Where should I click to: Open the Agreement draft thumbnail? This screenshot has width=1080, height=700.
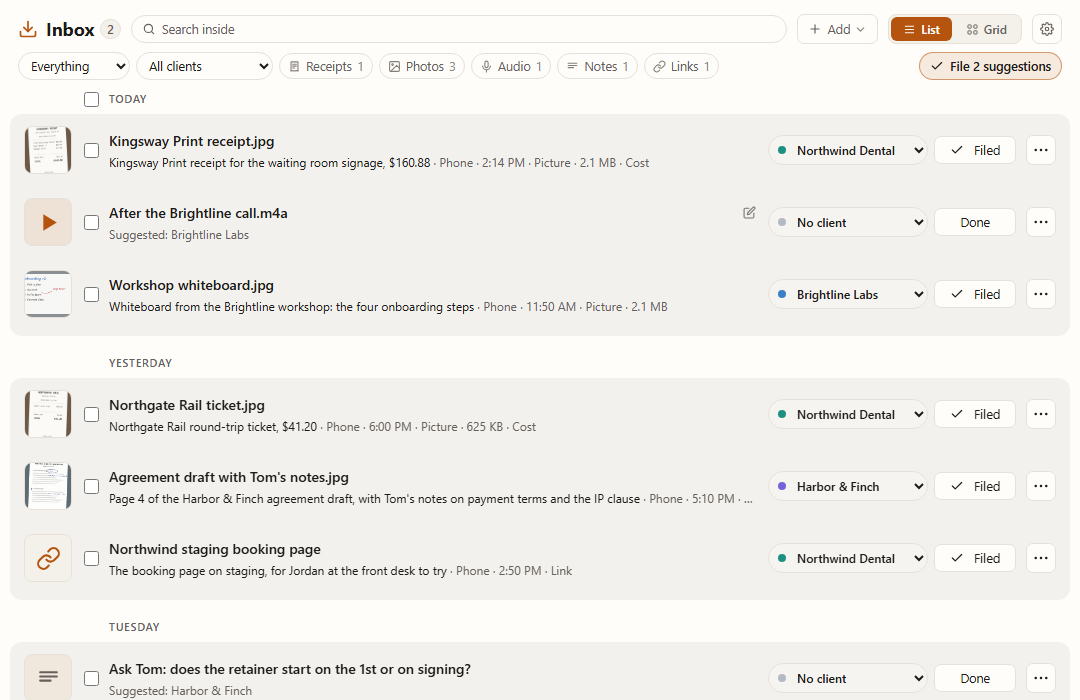coord(48,486)
